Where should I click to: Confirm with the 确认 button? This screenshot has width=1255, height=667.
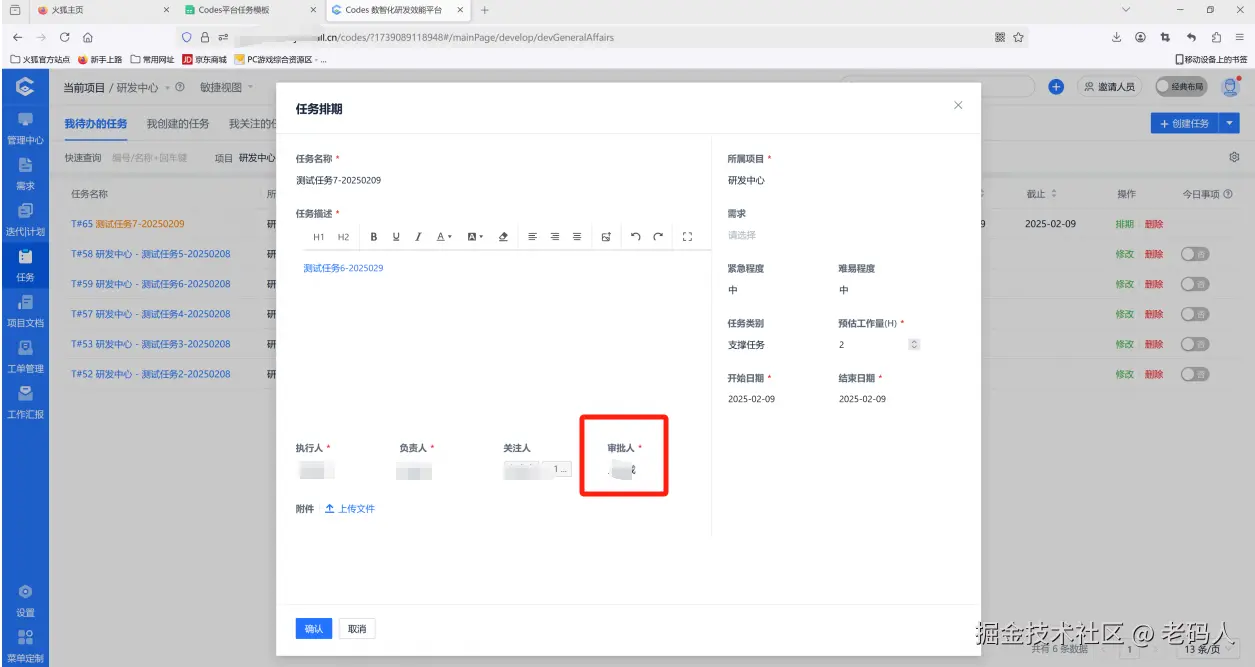(314, 629)
